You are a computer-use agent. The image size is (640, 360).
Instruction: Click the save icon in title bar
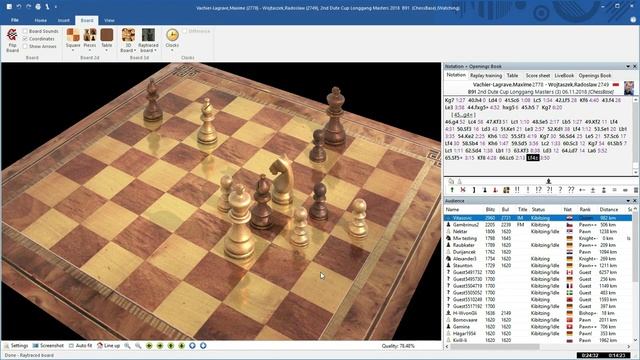[9, 7]
